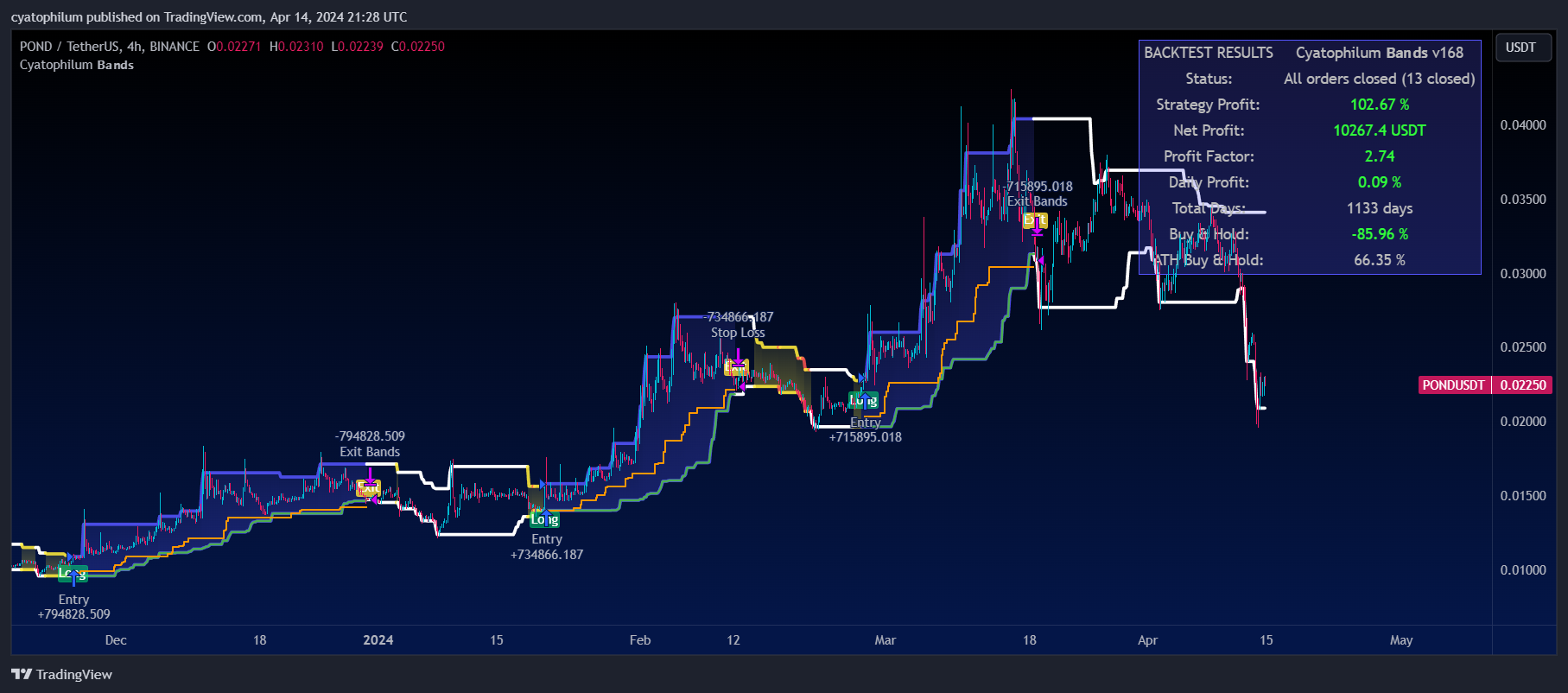This screenshot has width=1568, height=693.
Task: Click the Stop Loss label
Action: tap(738, 333)
